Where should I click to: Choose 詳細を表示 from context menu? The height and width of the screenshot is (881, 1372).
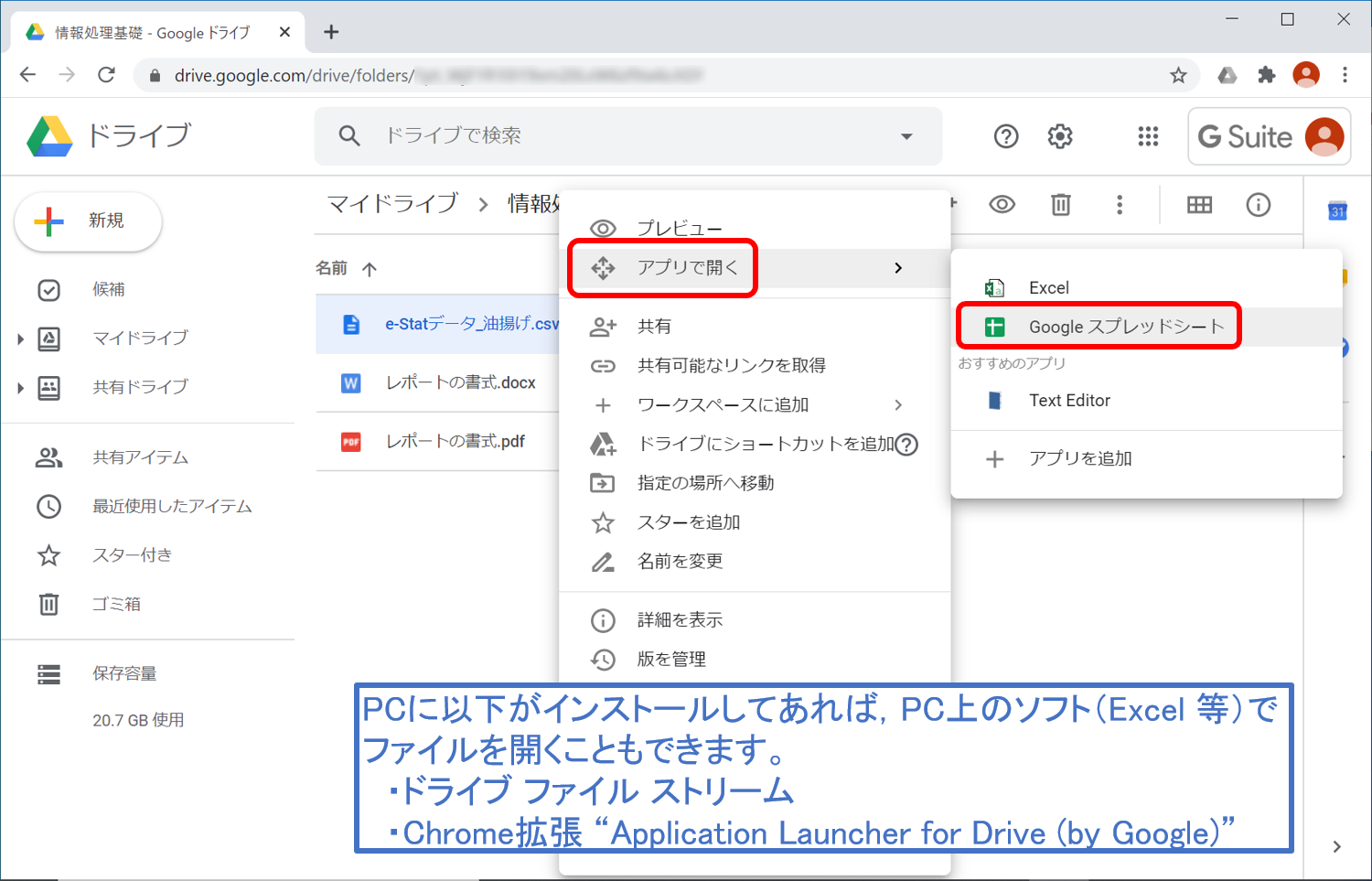click(x=755, y=620)
